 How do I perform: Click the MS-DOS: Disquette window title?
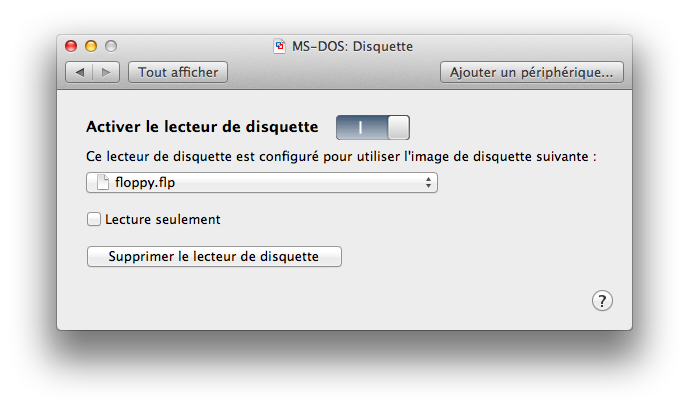(x=352, y=46)
